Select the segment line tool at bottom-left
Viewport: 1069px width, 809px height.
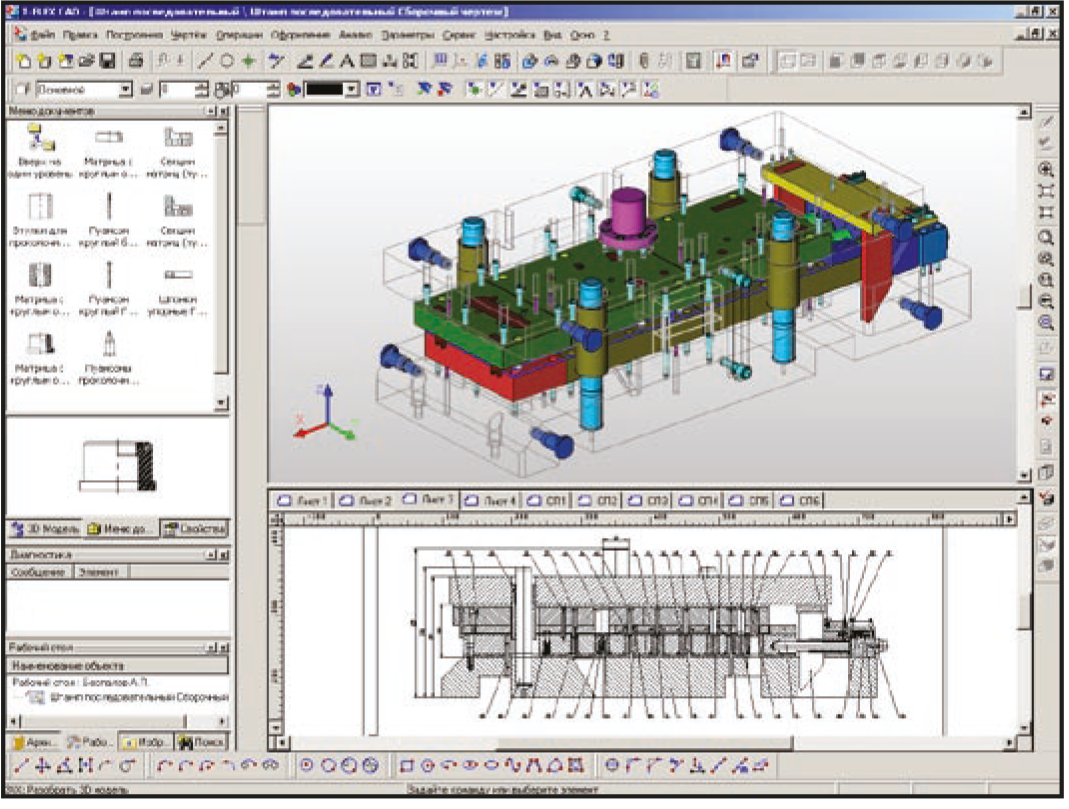click(19, 767)
